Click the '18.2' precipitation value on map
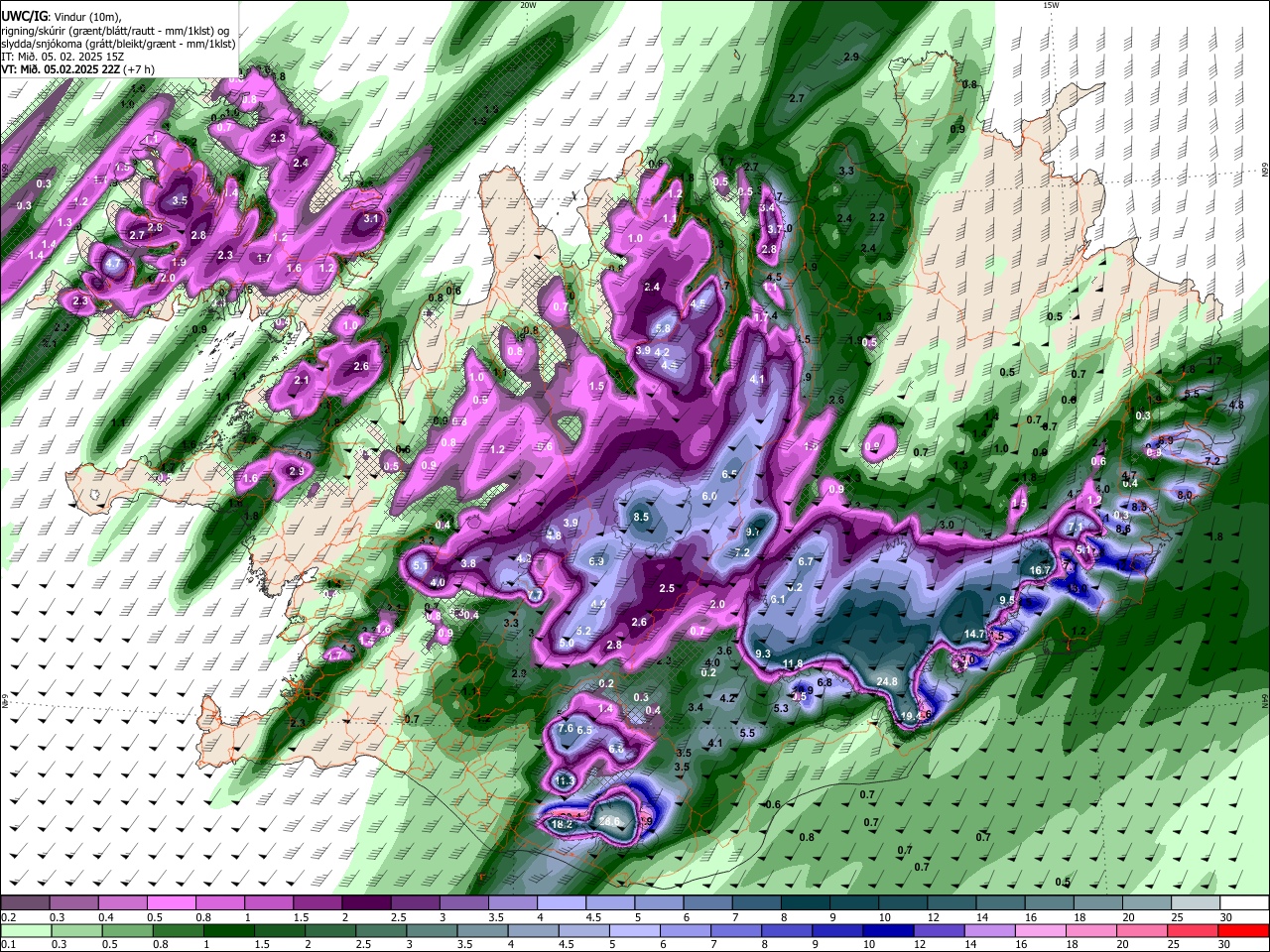 point(562,824)
